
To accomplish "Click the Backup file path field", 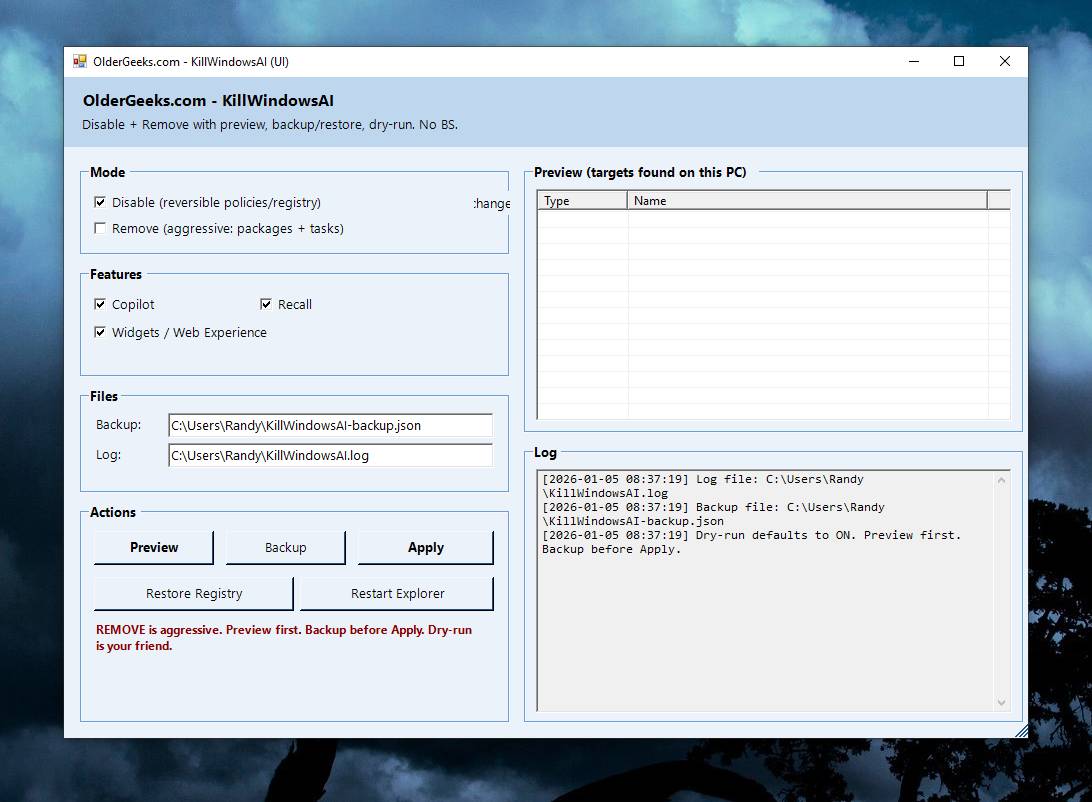I will click(x=330, y=425).
